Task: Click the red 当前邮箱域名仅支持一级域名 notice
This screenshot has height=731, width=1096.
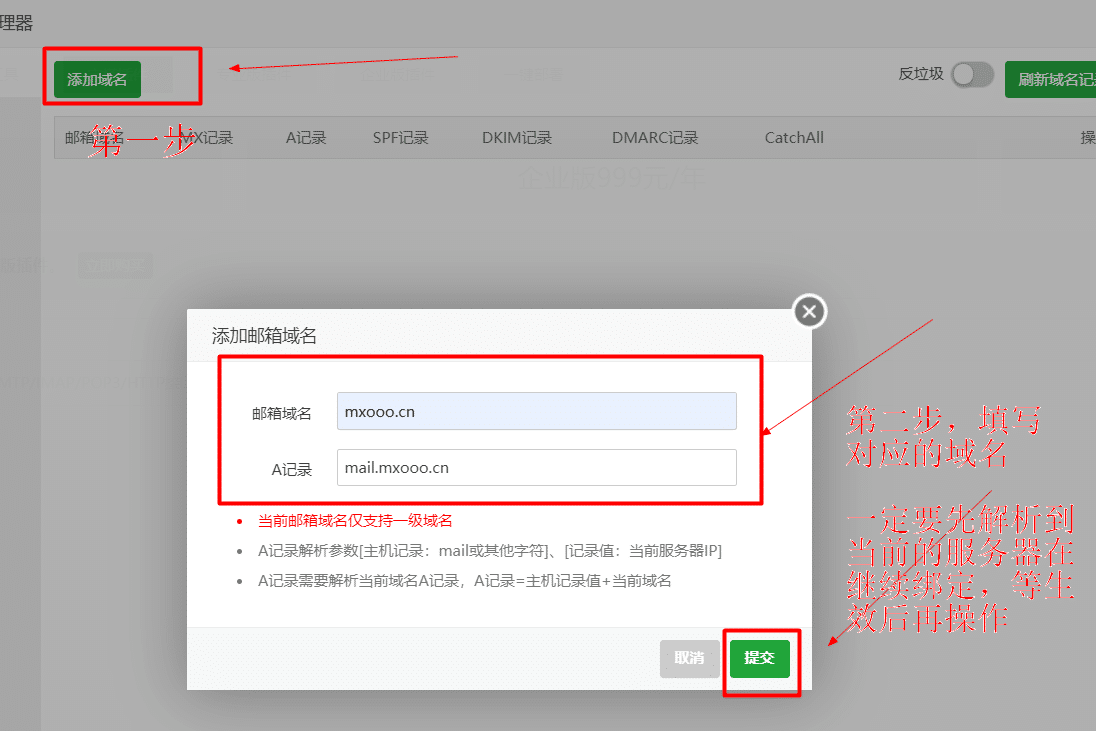Action: pyautogui.click(x=355, y=521)
